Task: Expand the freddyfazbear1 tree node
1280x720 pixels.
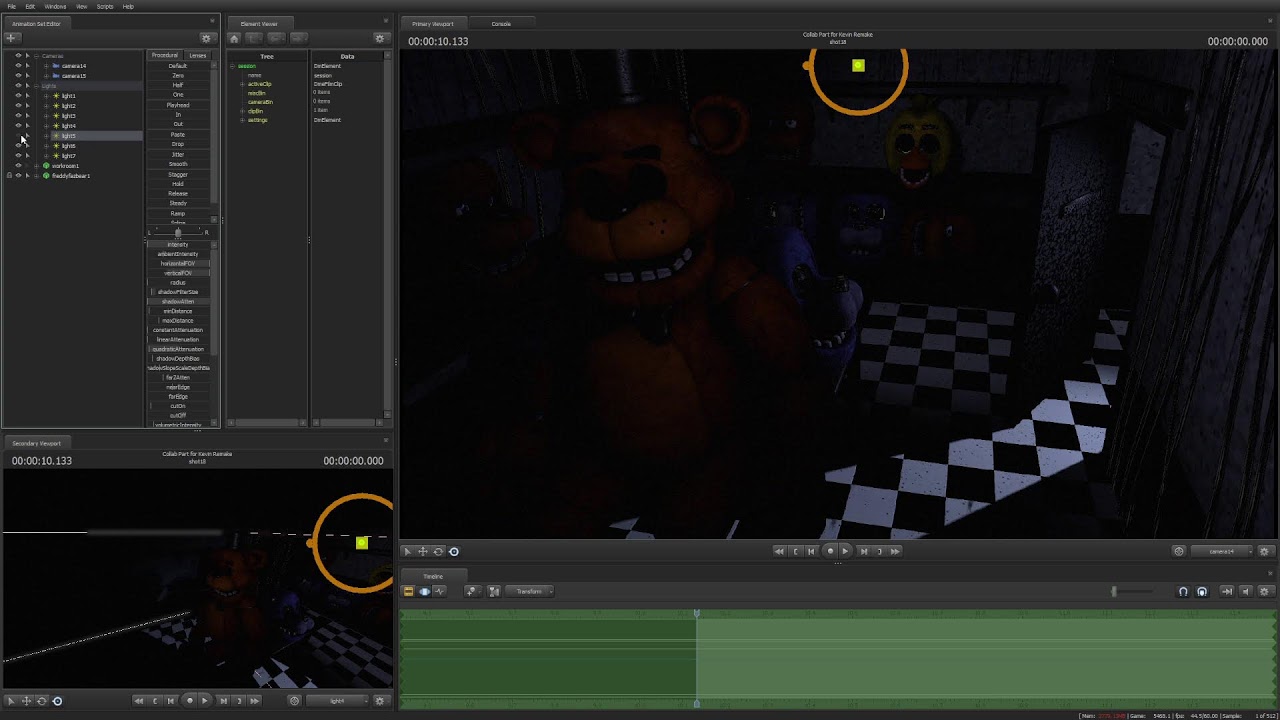Action: pos(37,176)
